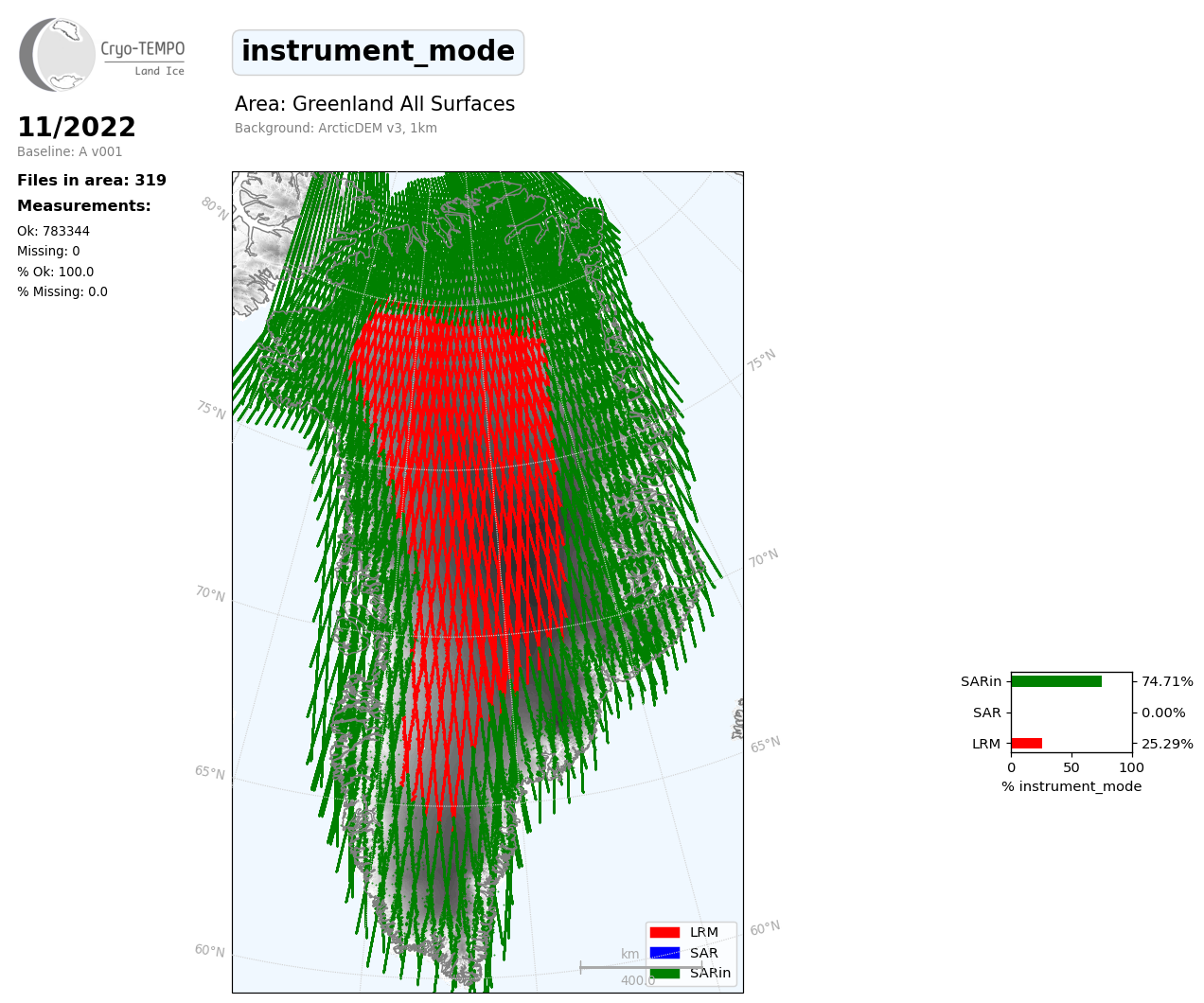
Task: Click the 25.29% percentage label
Action: point(1167,744)
